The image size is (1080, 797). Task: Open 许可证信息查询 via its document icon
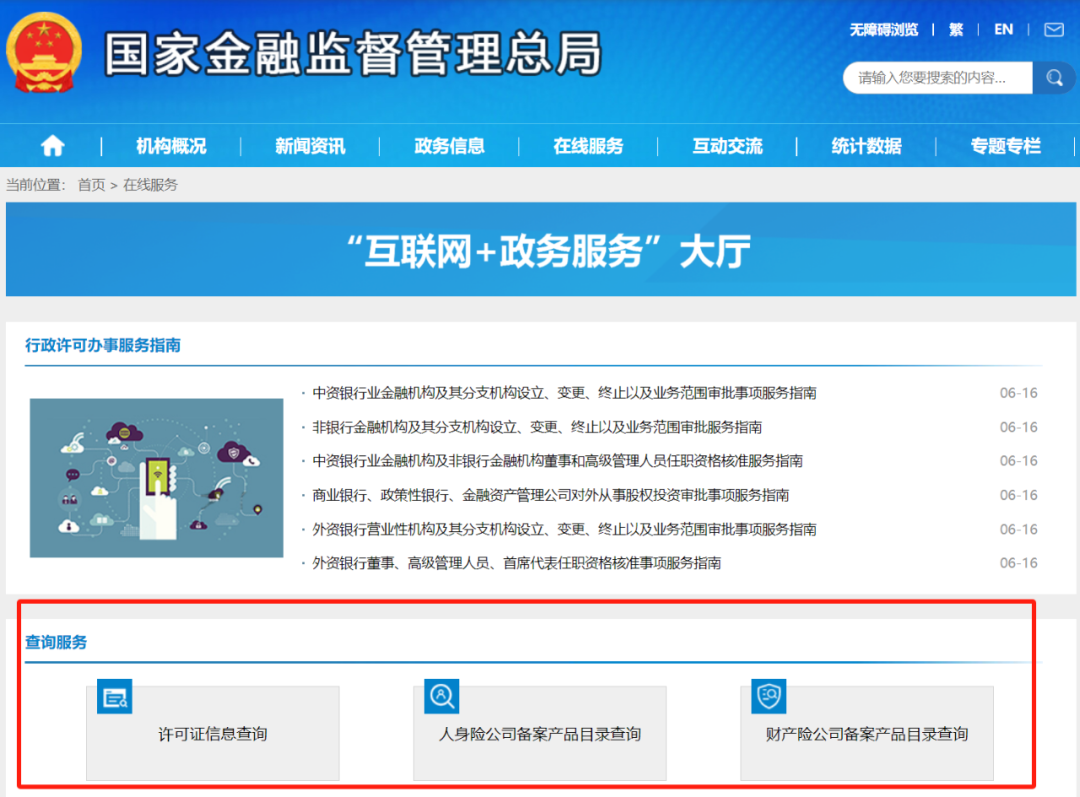114,696
